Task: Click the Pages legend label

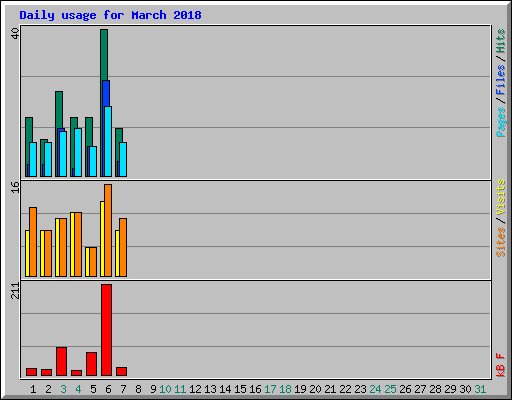Action: [501, 122]
